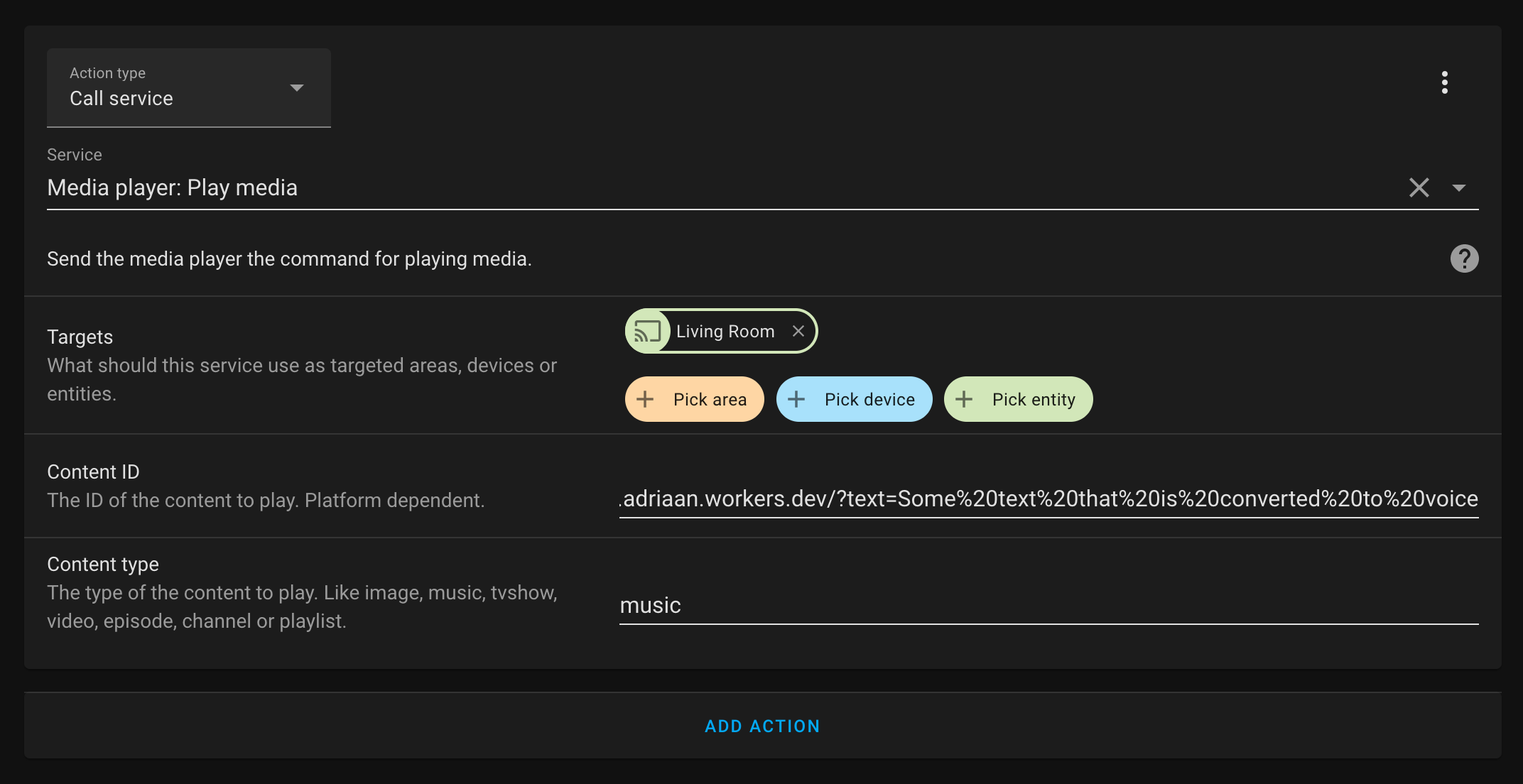Click the Media player: Play media service field
The image size is (1523, 784).
[x=172, y=187]
